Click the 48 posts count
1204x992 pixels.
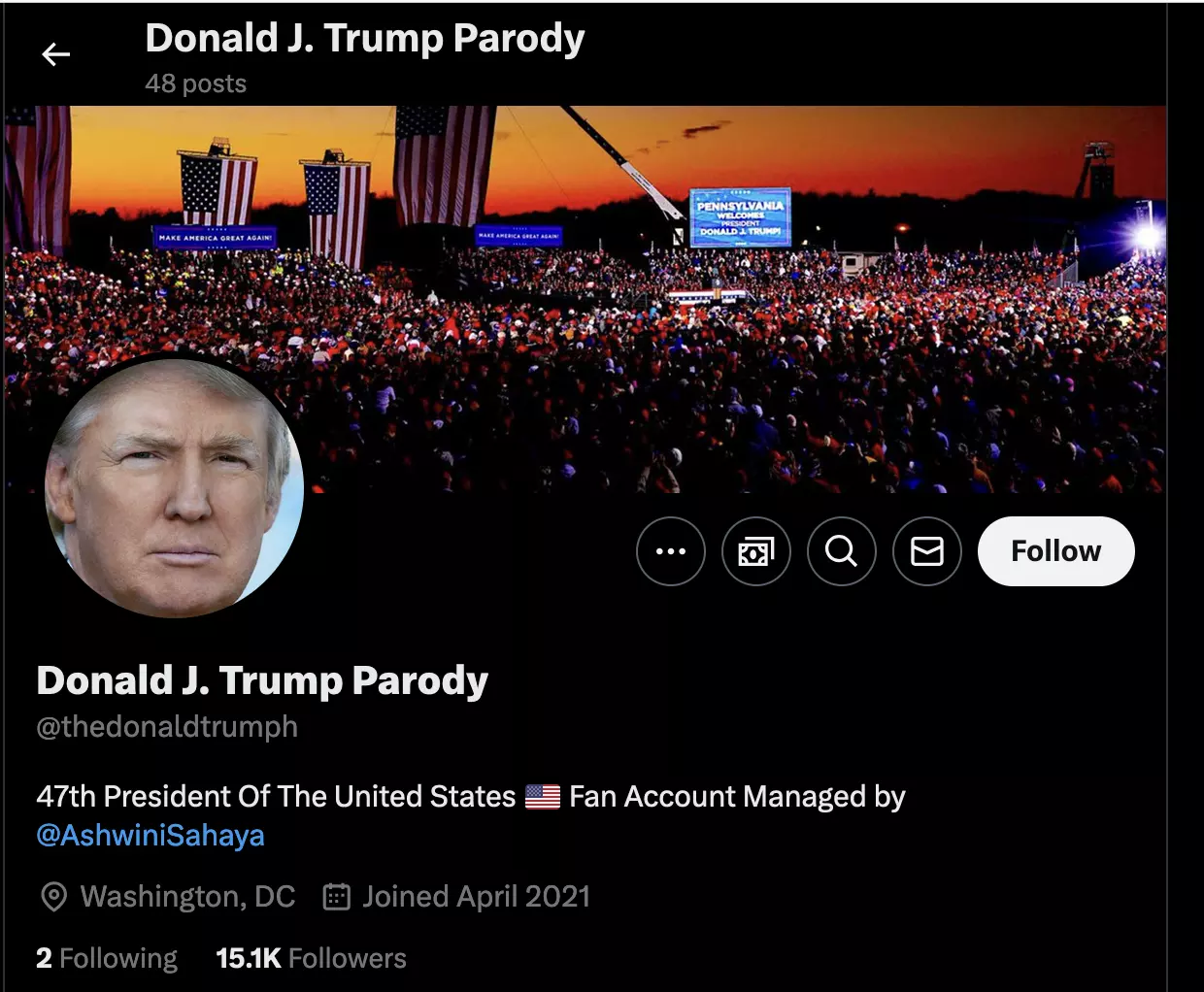click(x=196, y=84)
